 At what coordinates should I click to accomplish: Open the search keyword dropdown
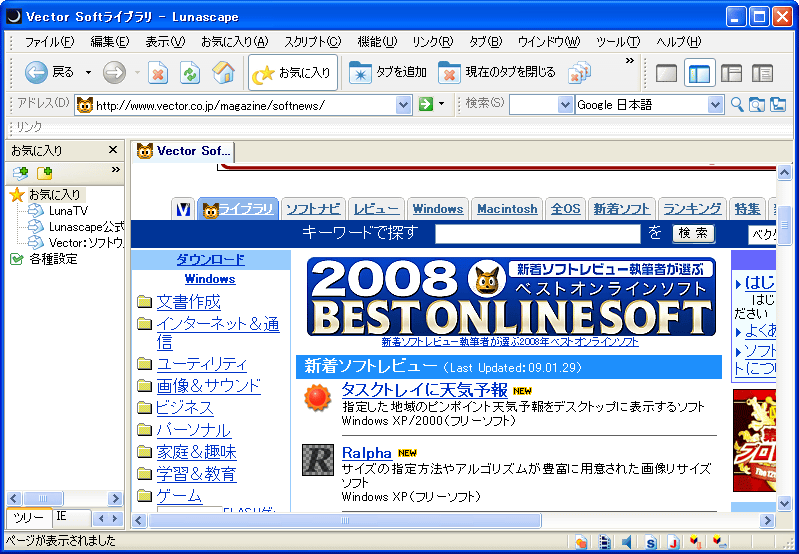565,105
